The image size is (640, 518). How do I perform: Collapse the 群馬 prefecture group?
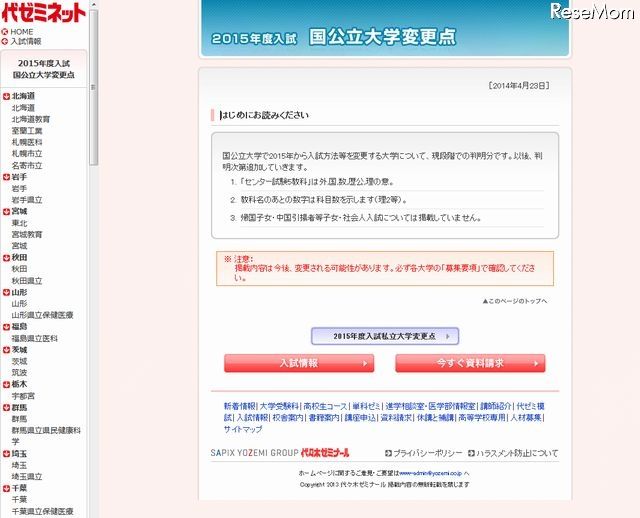[x=6, y=407]
